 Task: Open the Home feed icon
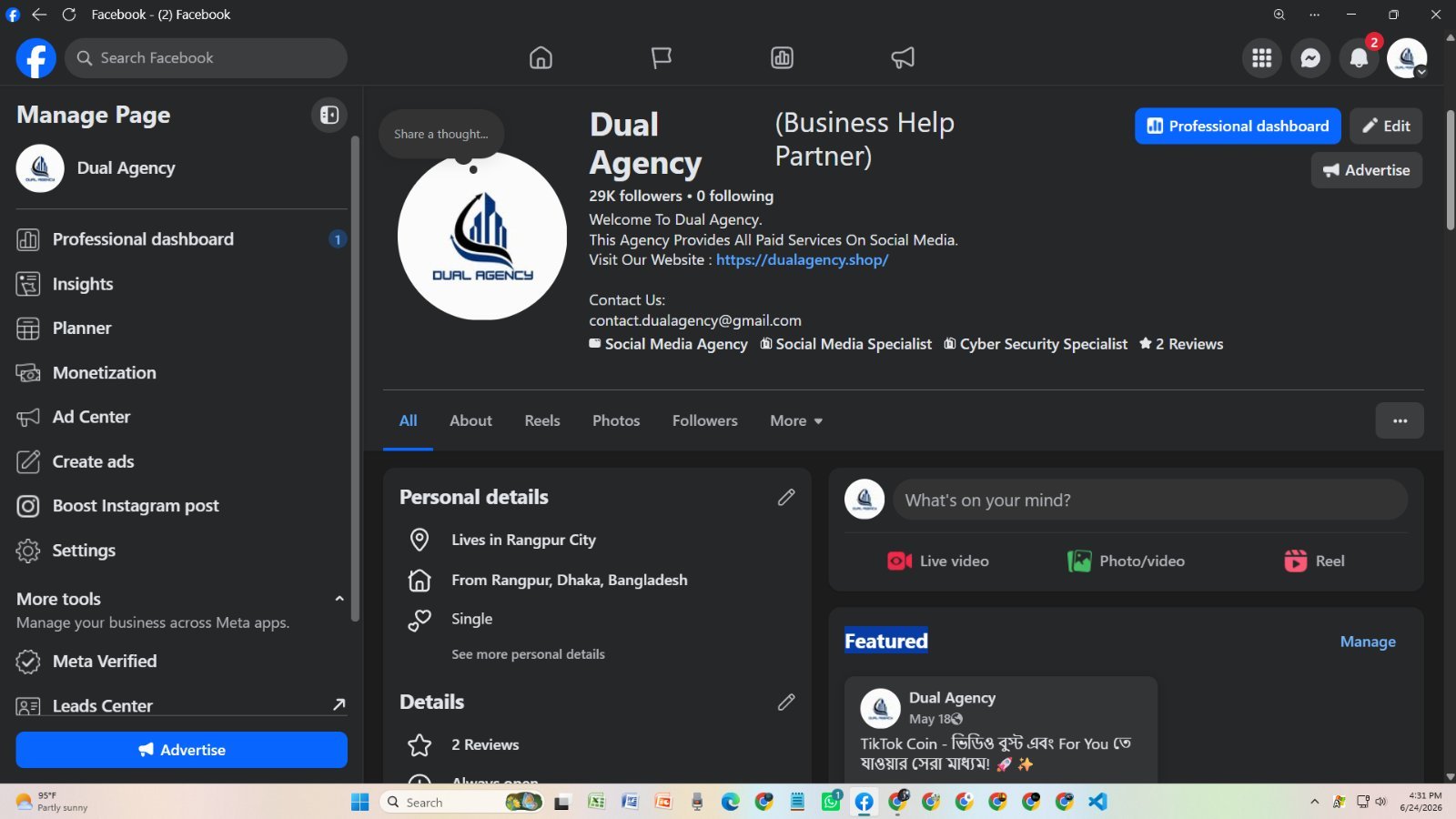click(541, 58)
